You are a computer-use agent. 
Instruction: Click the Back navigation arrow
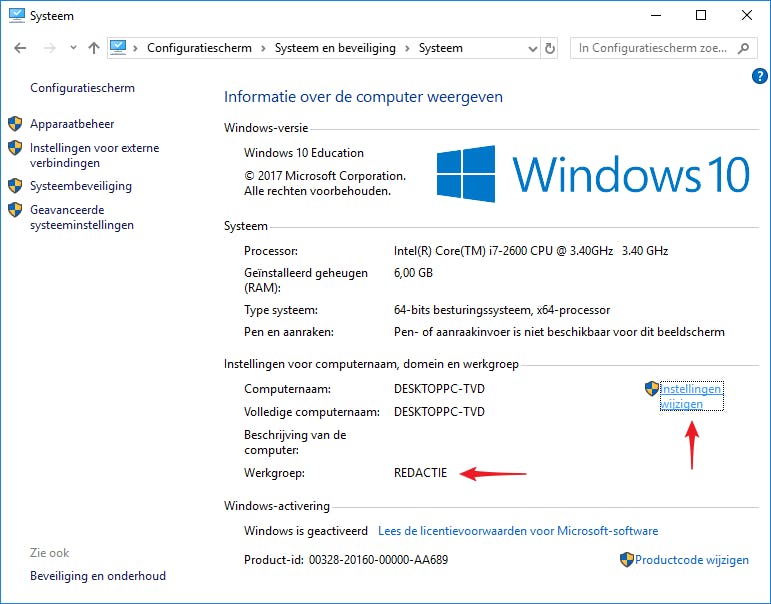pyautogui.click(x=20, y=48)
